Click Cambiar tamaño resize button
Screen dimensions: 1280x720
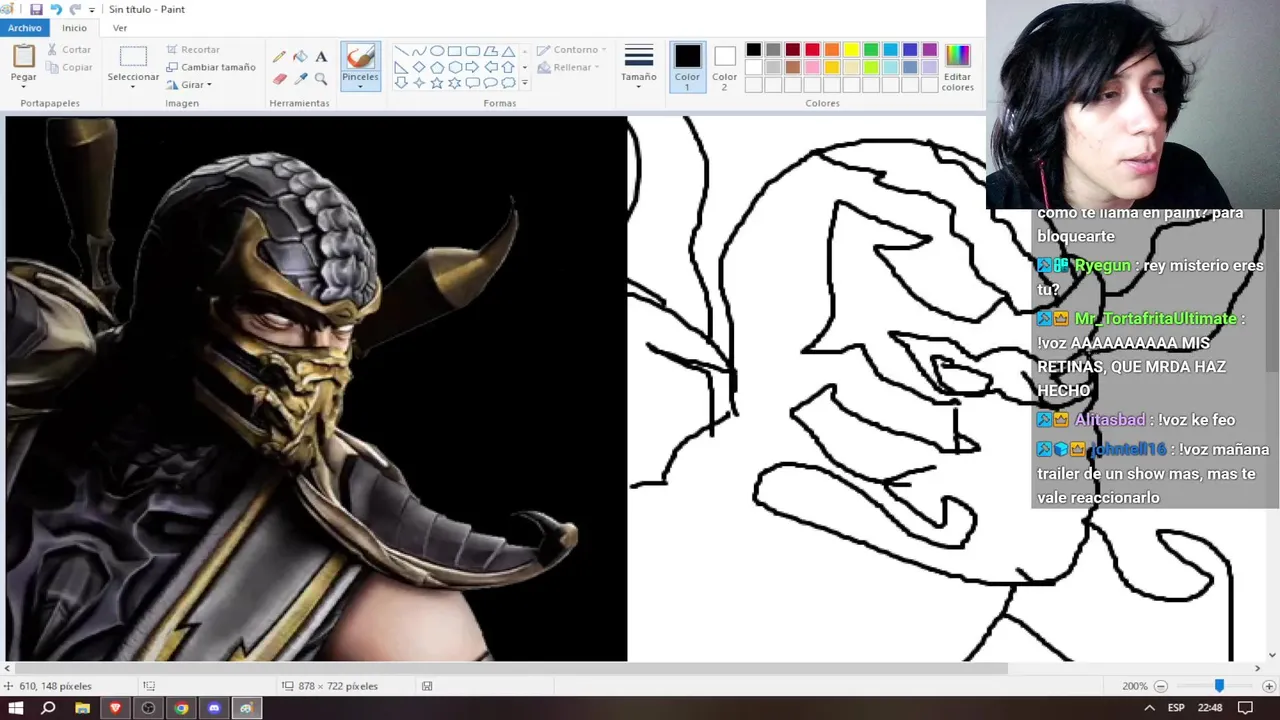(x=211, y=67)
